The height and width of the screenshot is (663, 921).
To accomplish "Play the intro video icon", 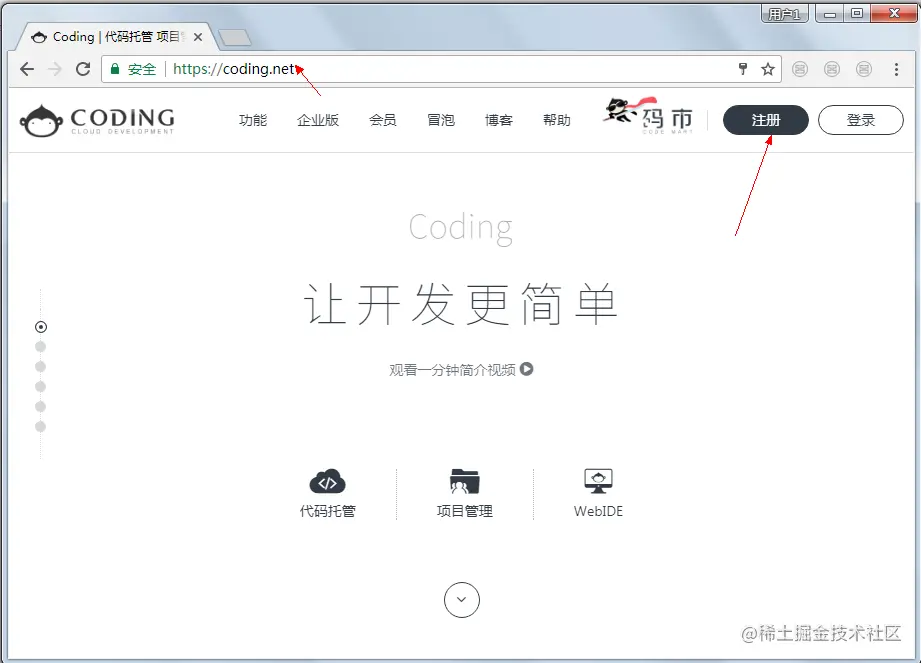I will 527,369.
